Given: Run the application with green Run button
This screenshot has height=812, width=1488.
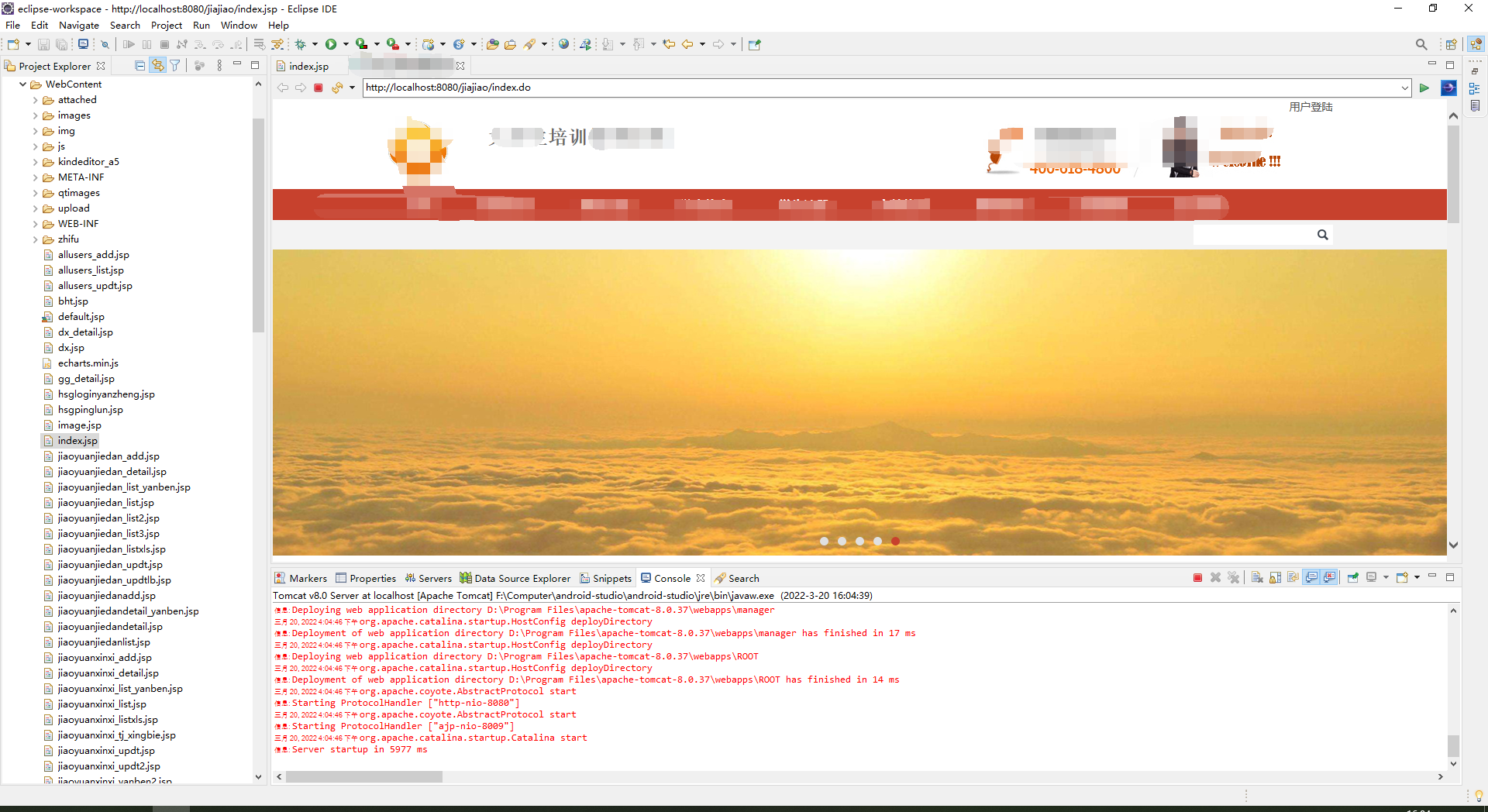Looking at the screenshot, I should click(331, 44).
